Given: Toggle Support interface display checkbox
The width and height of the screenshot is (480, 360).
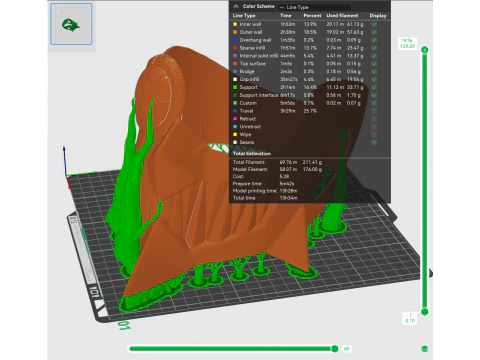Looking at the screenshot, I should click(x=374, y=95).
